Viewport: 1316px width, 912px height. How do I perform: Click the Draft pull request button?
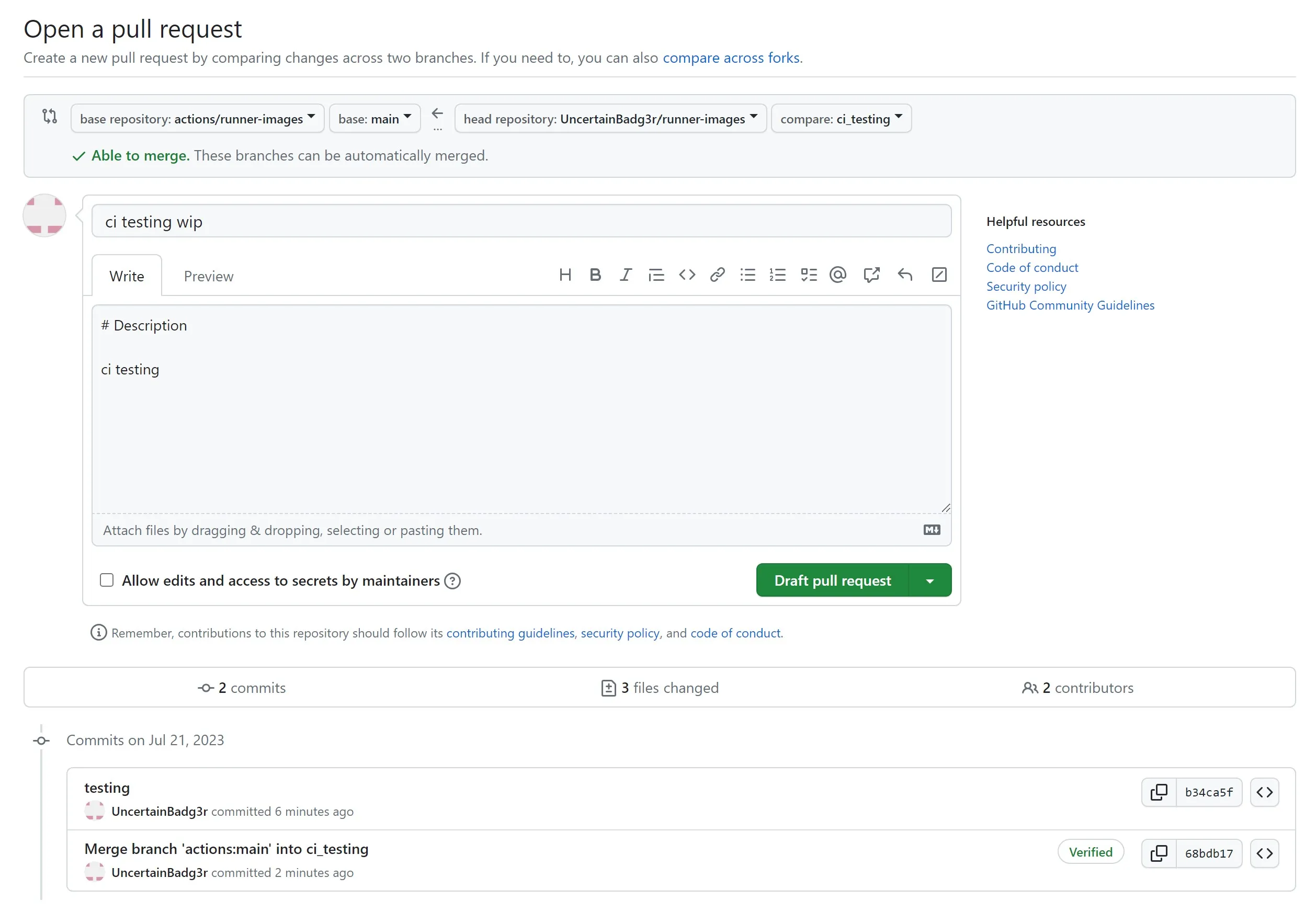832,580
